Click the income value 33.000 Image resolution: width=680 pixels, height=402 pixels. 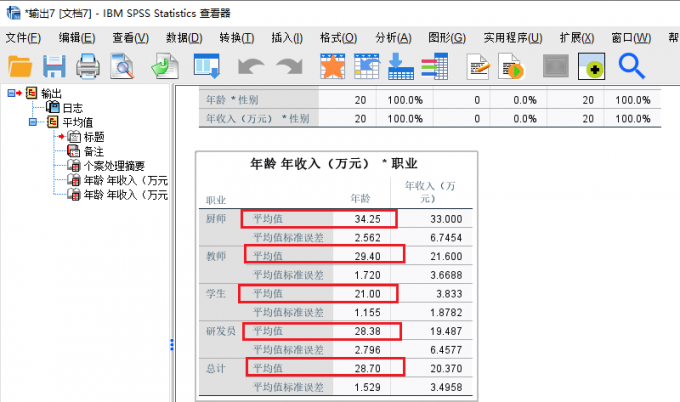coord(446,219)
